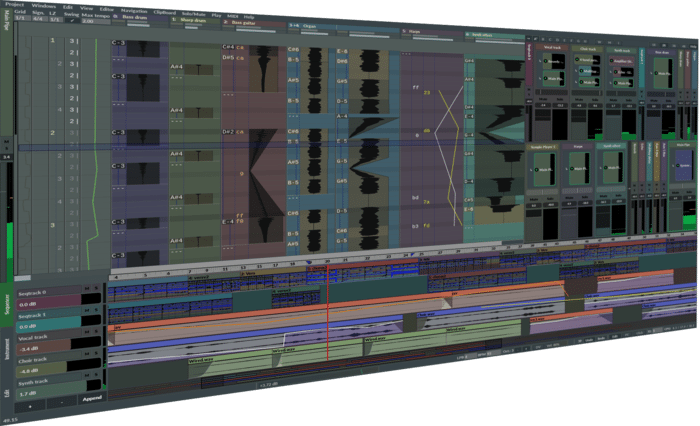The height and width of the screenshot is (426, 700).
Task: Click the Max tempo value field
Action: tap(90, 19)
